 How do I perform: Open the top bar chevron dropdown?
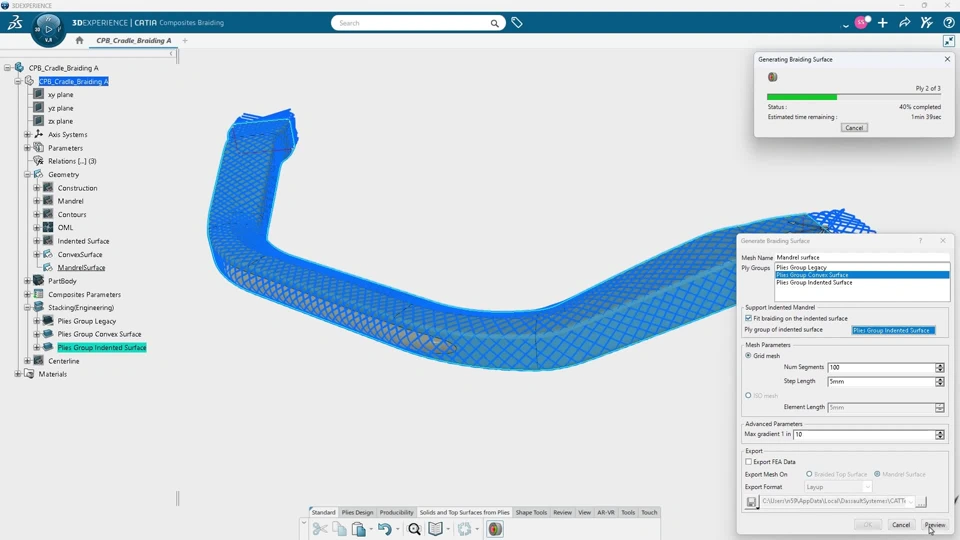tap(846, 25)
